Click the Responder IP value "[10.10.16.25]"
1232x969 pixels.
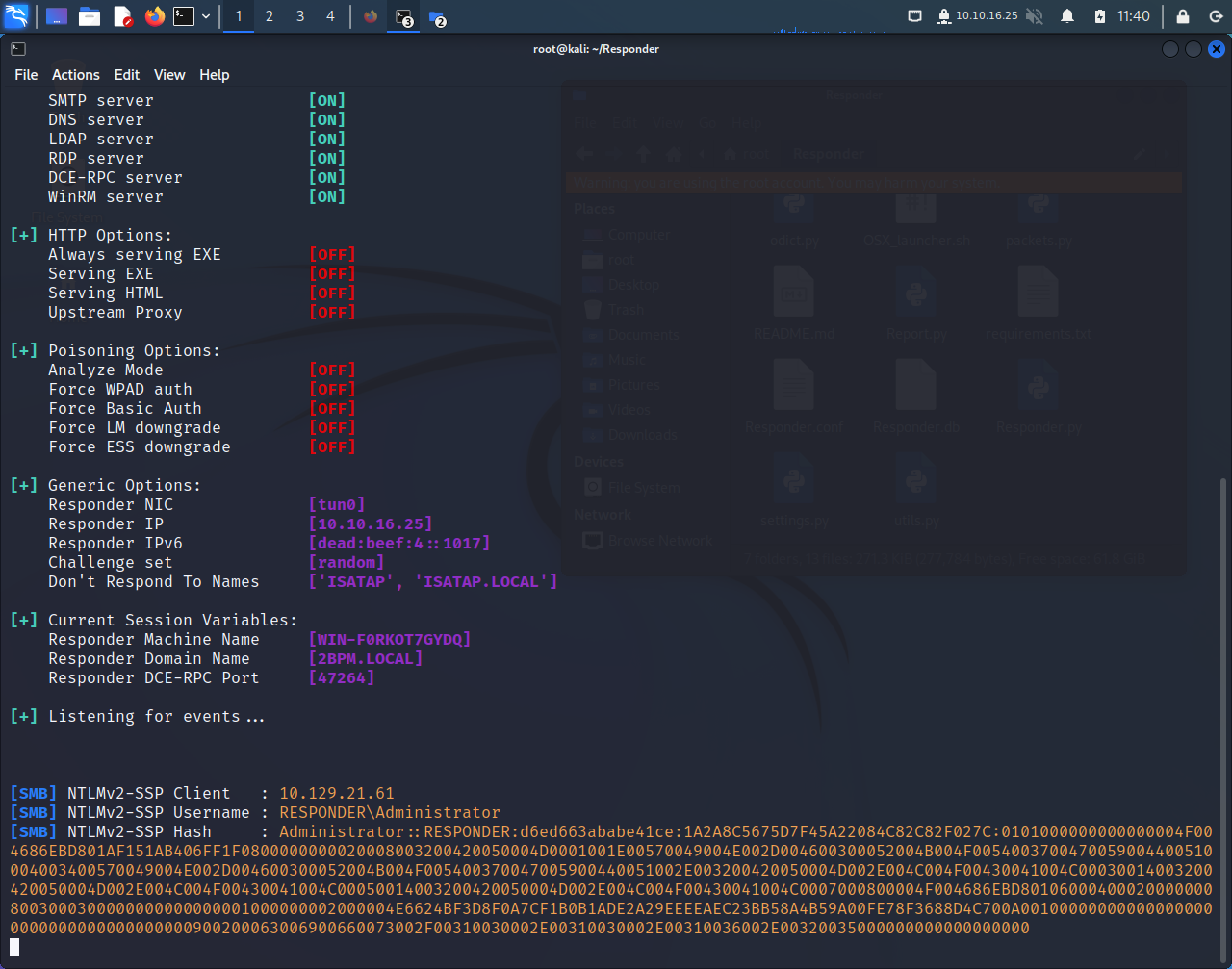(371, 524)
